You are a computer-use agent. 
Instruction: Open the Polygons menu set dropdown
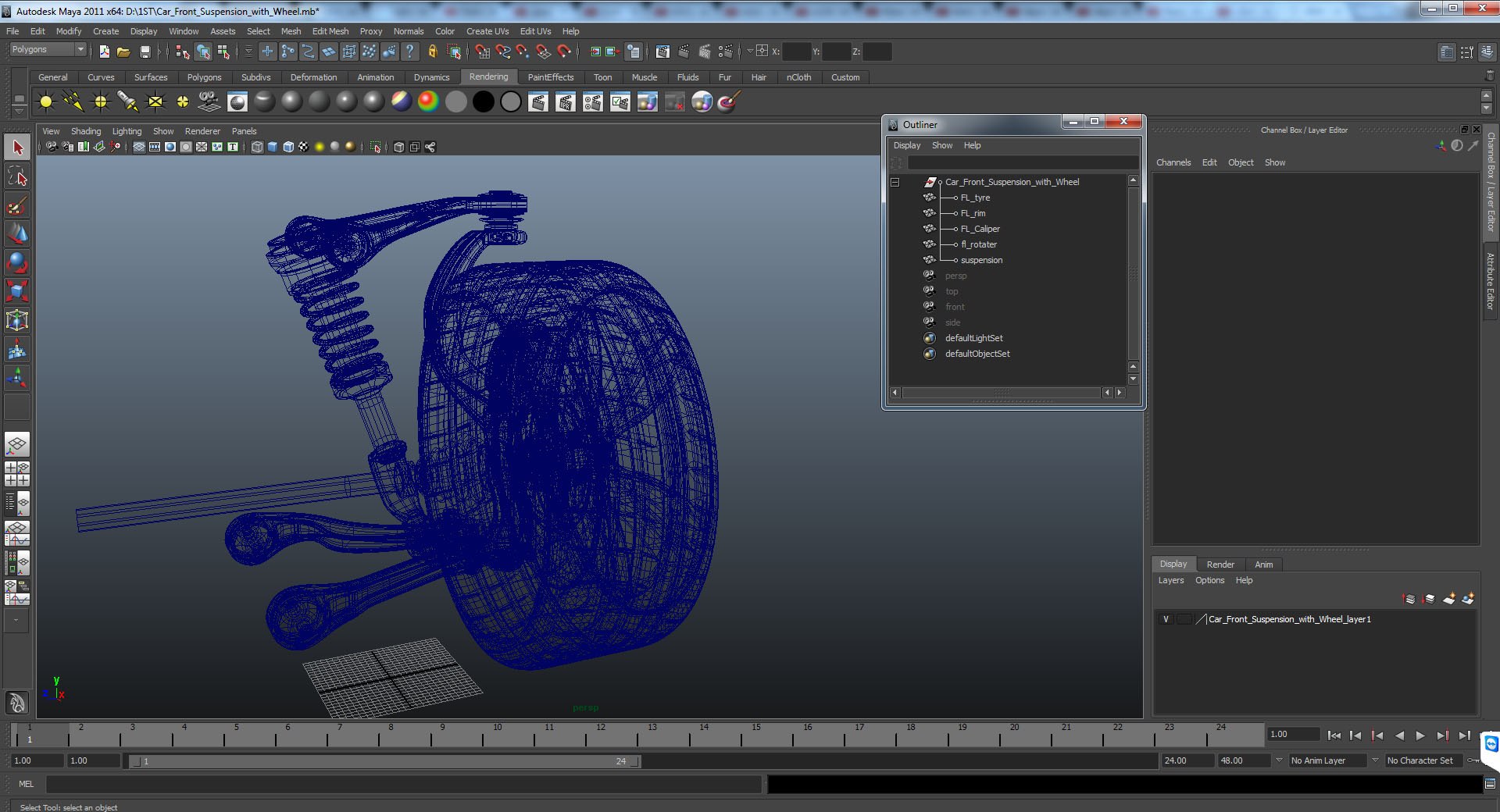[x=48, y=49]
